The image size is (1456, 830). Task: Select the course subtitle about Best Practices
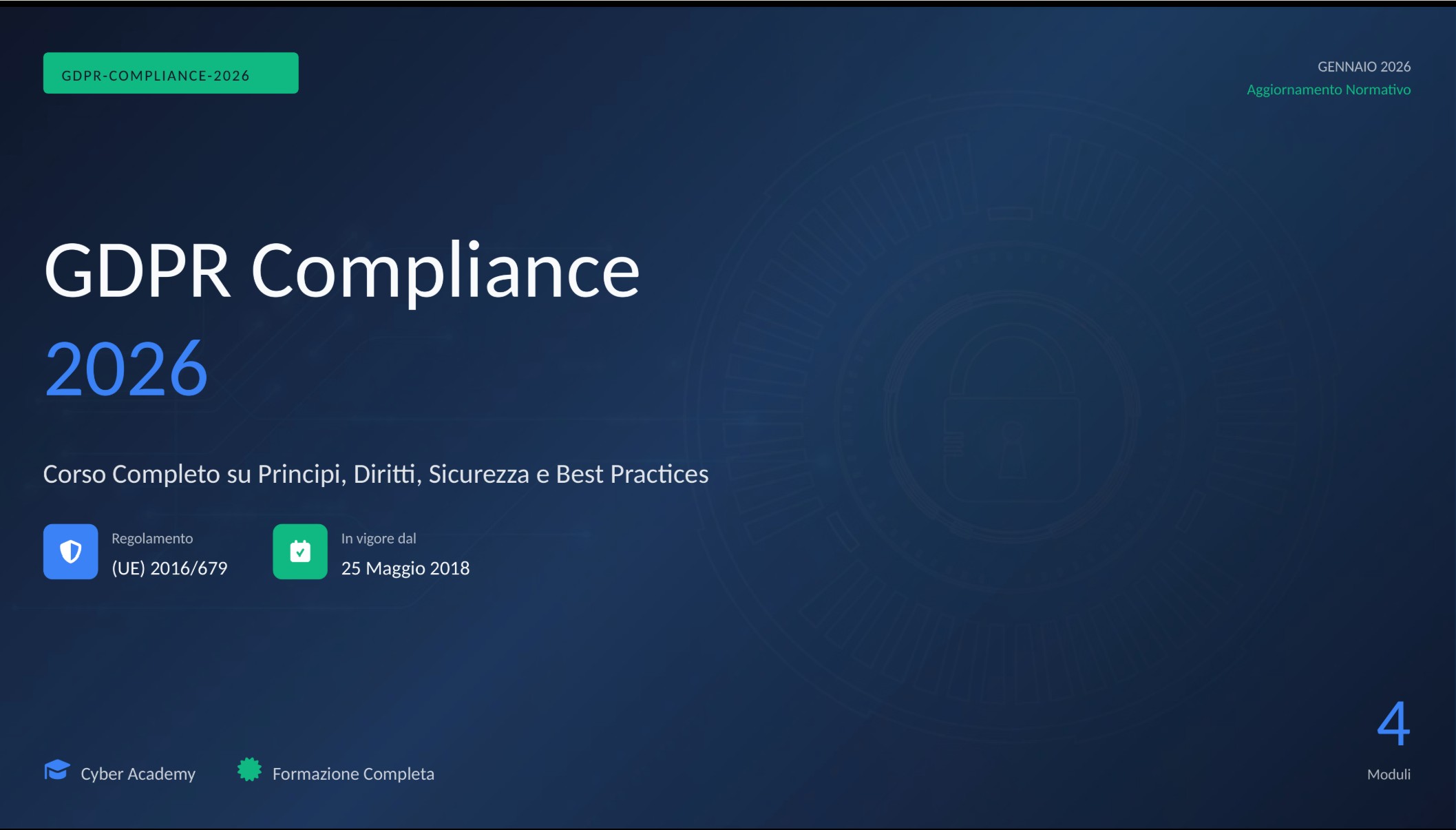[x=376, y=474]
